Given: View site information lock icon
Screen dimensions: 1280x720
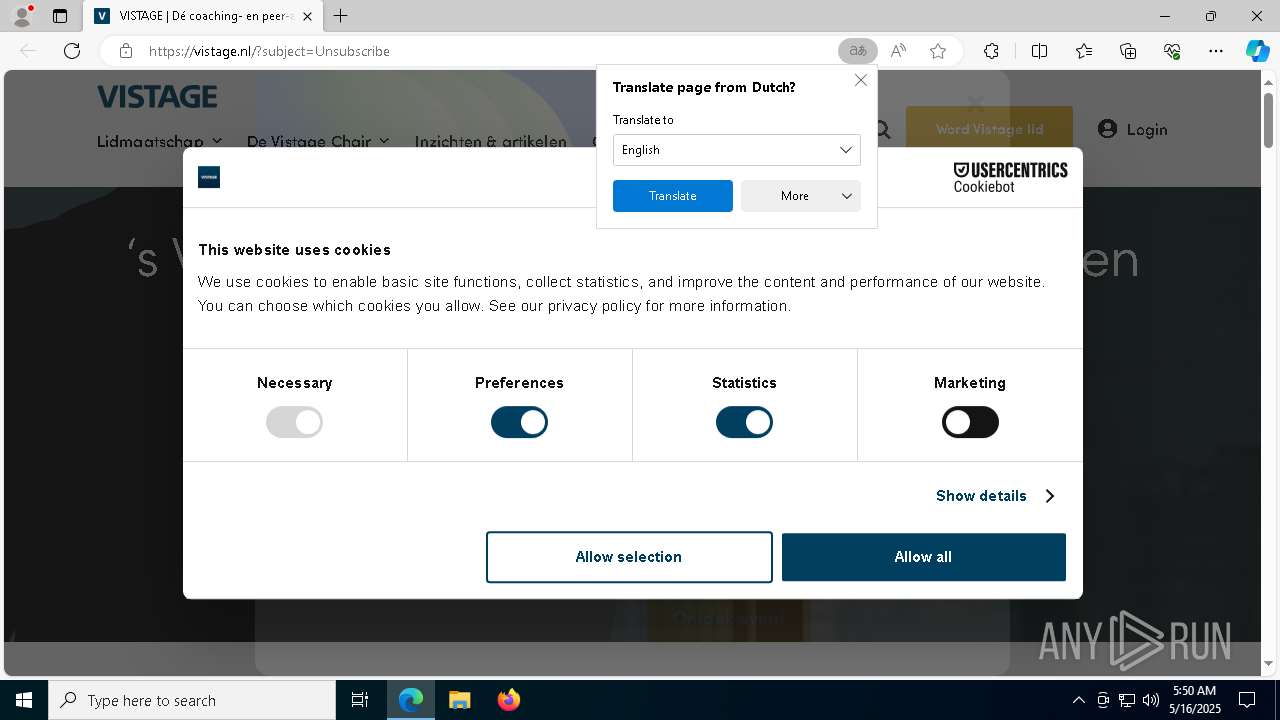Looking at the screenshot, I should 125,51.
